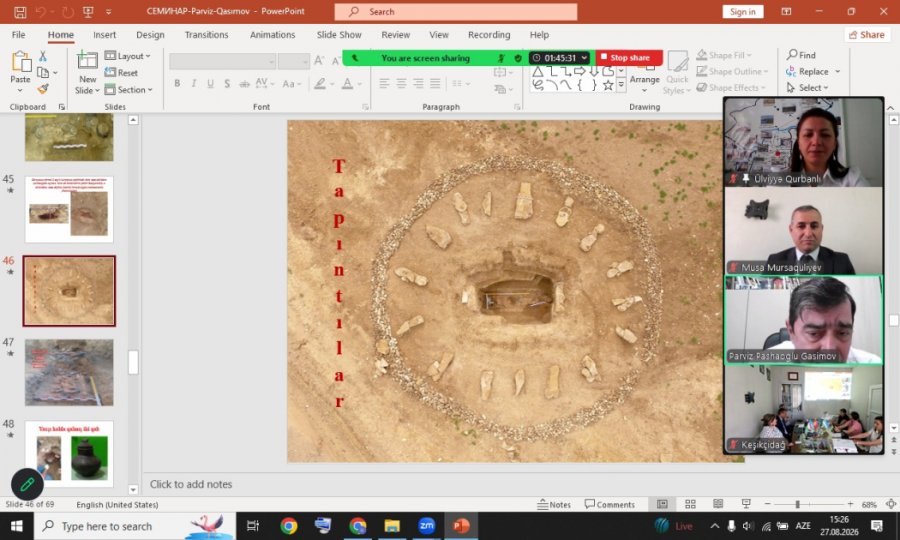Switch to the Design tab

point(150,34)
